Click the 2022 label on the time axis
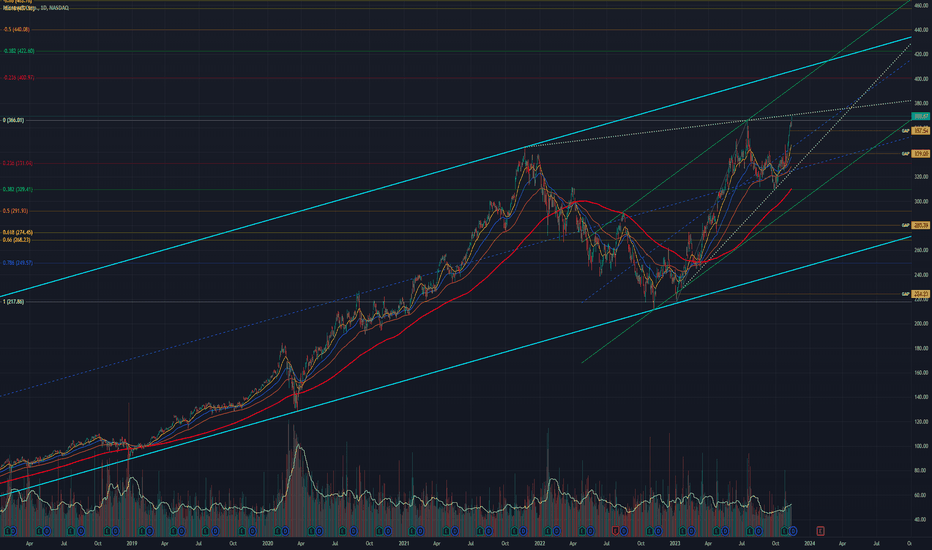 [x=540, y=543]
